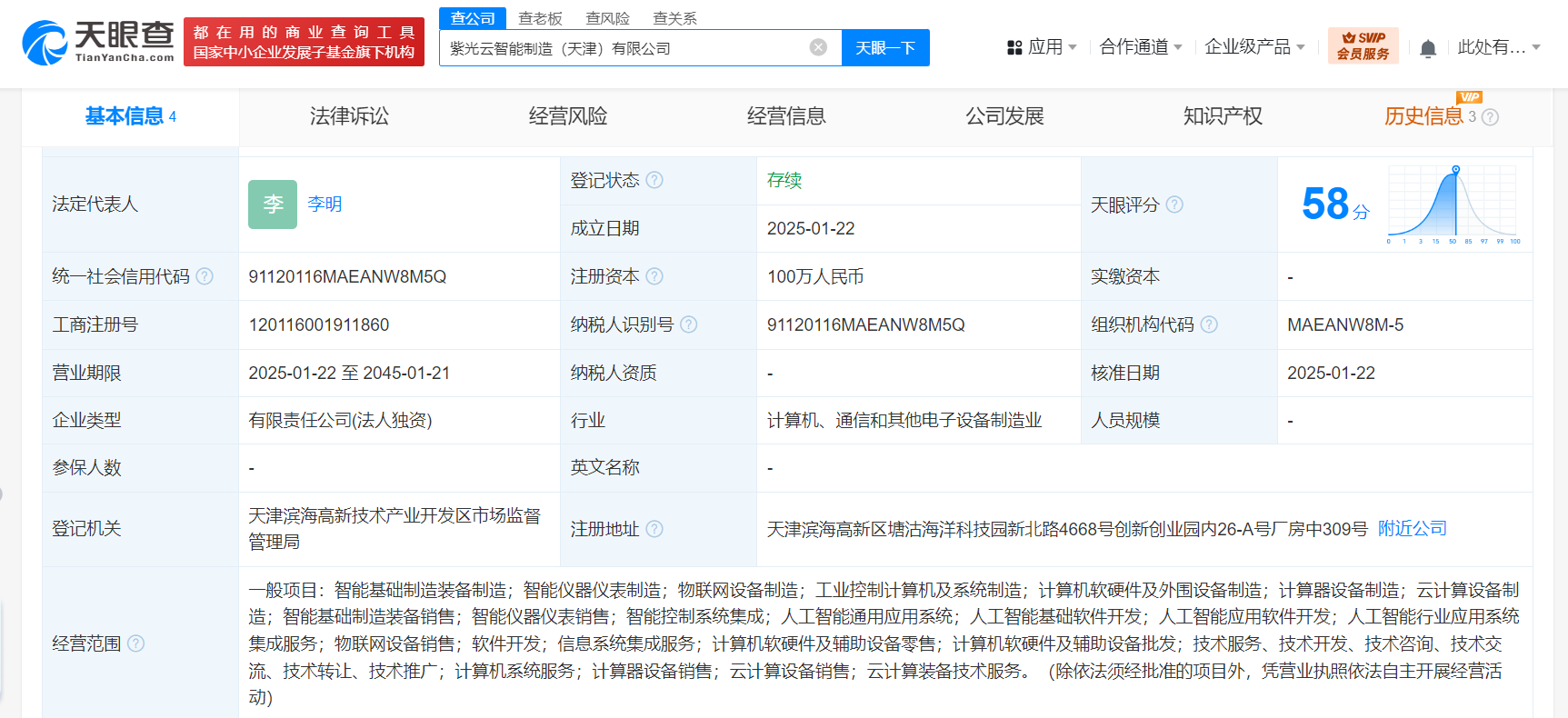Switch to the 法律诉讼 tab
Screen dimensions: 1568x718
[349, 116]
